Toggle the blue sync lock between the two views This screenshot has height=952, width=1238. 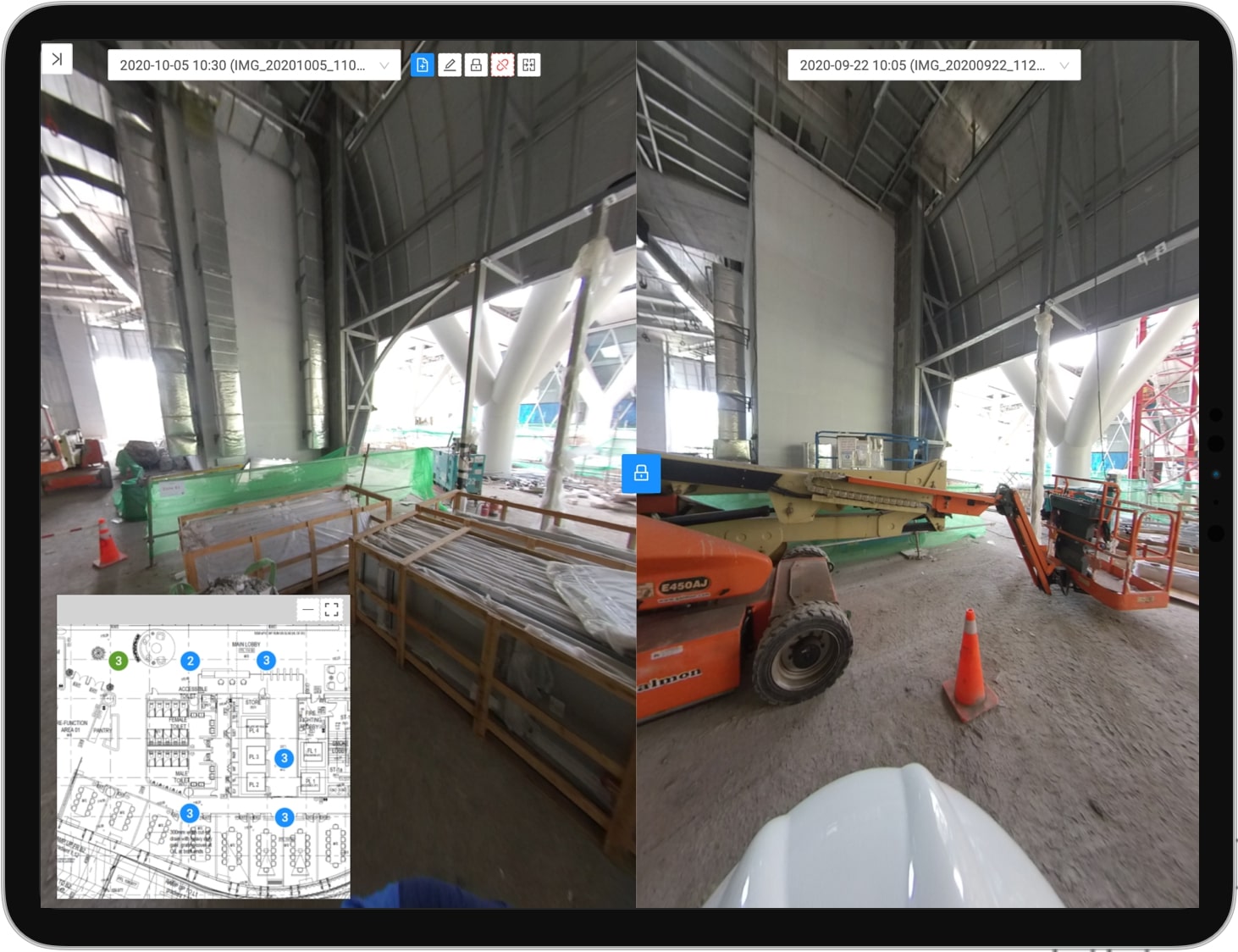coord(641,473)
